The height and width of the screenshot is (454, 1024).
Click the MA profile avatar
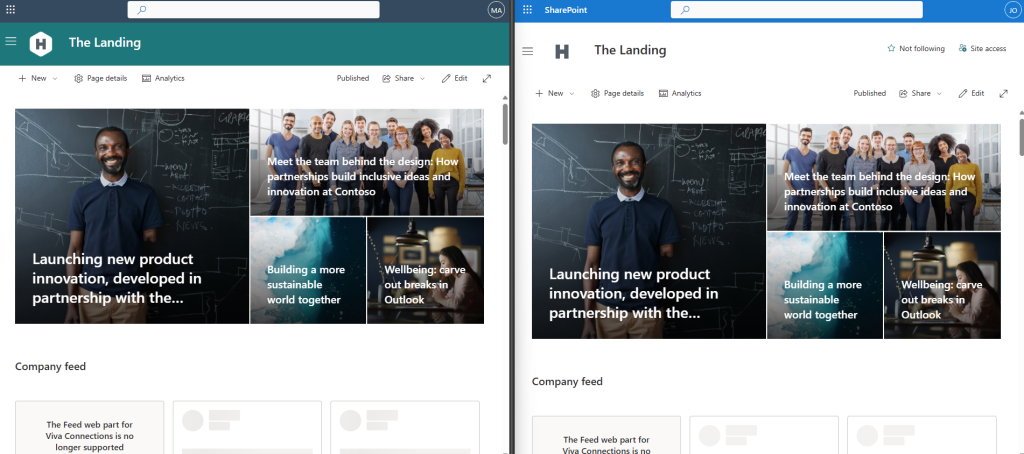click(x=496, y=10)
